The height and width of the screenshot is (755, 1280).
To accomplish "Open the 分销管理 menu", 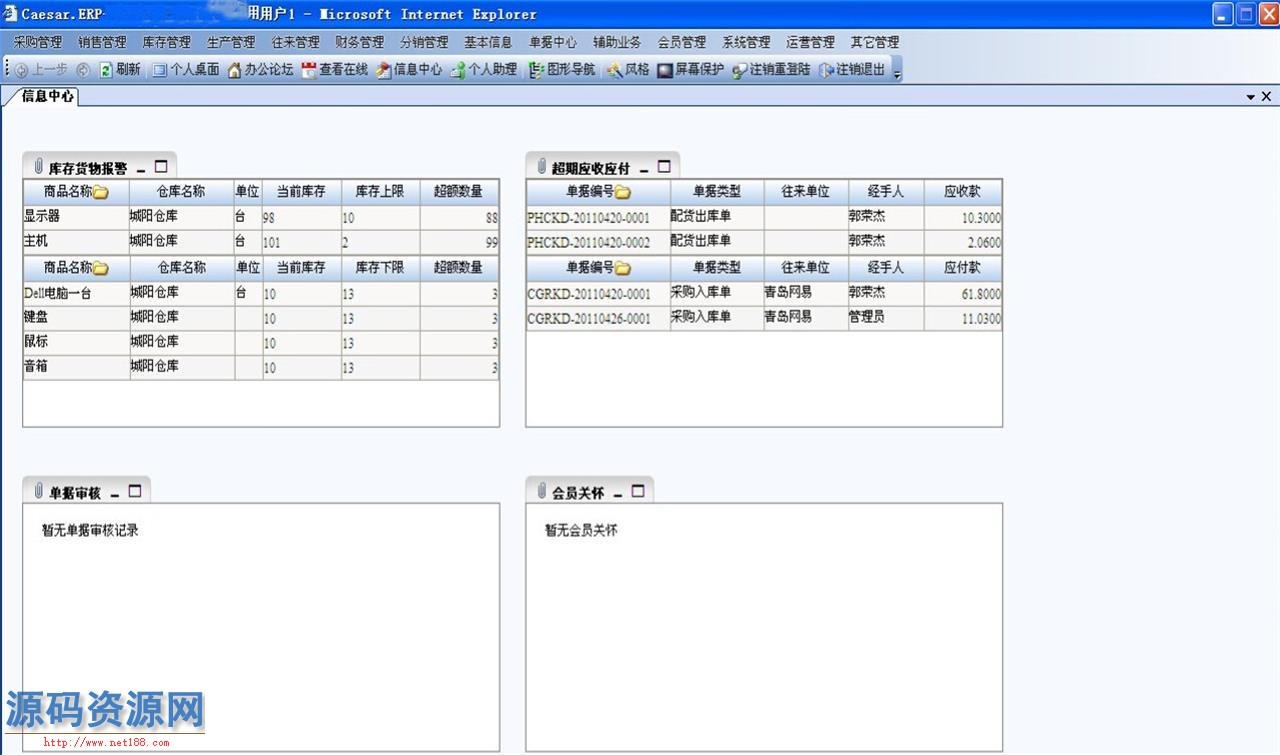I will click(x=424, y=42).
